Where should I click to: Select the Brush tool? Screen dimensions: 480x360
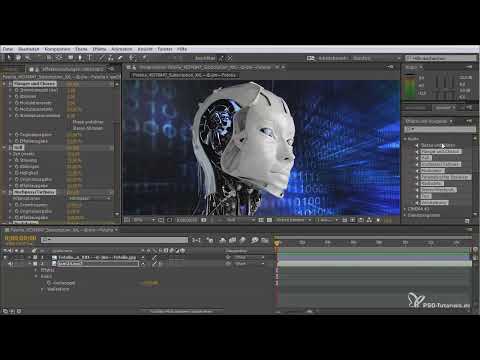click(101, 58)
